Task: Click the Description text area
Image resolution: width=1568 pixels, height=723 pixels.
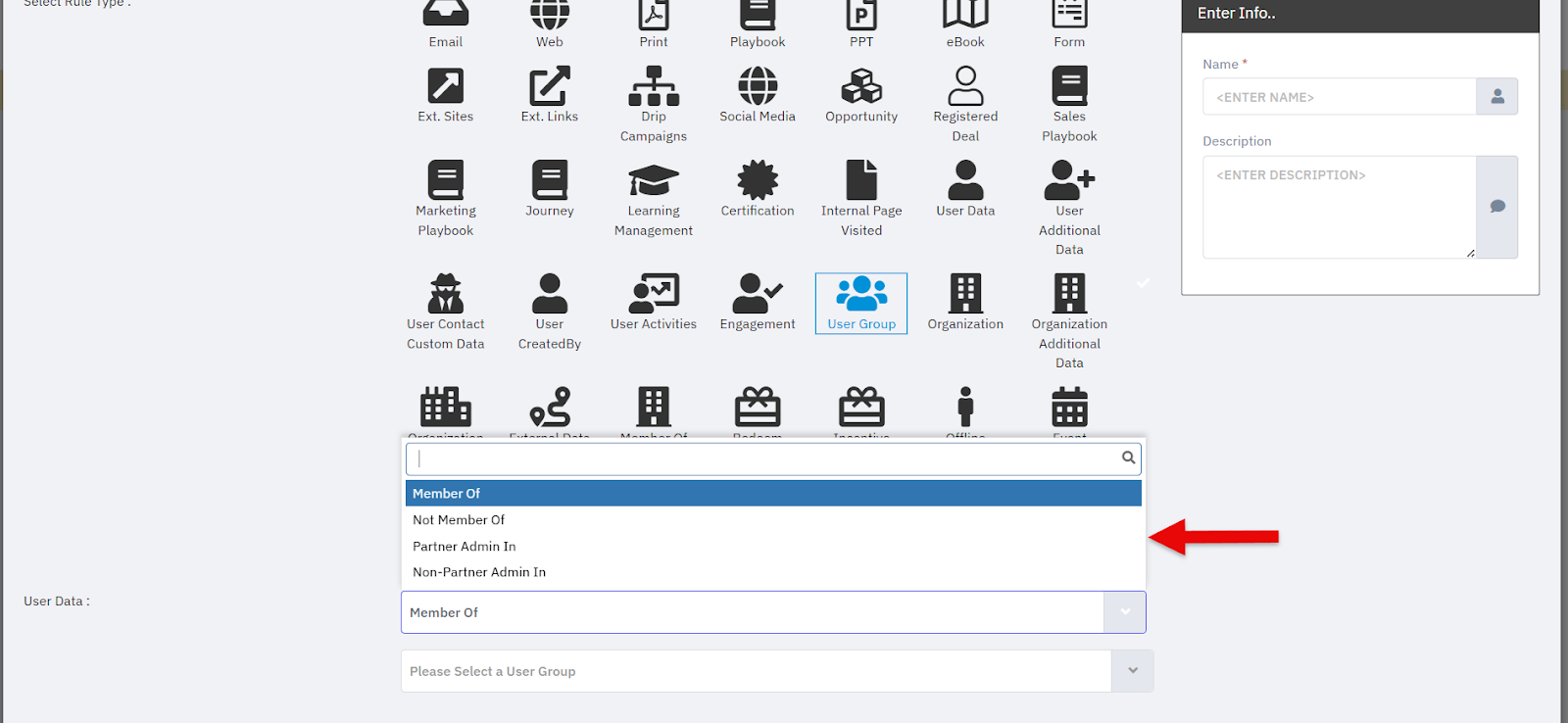Action: point(1339,207)
